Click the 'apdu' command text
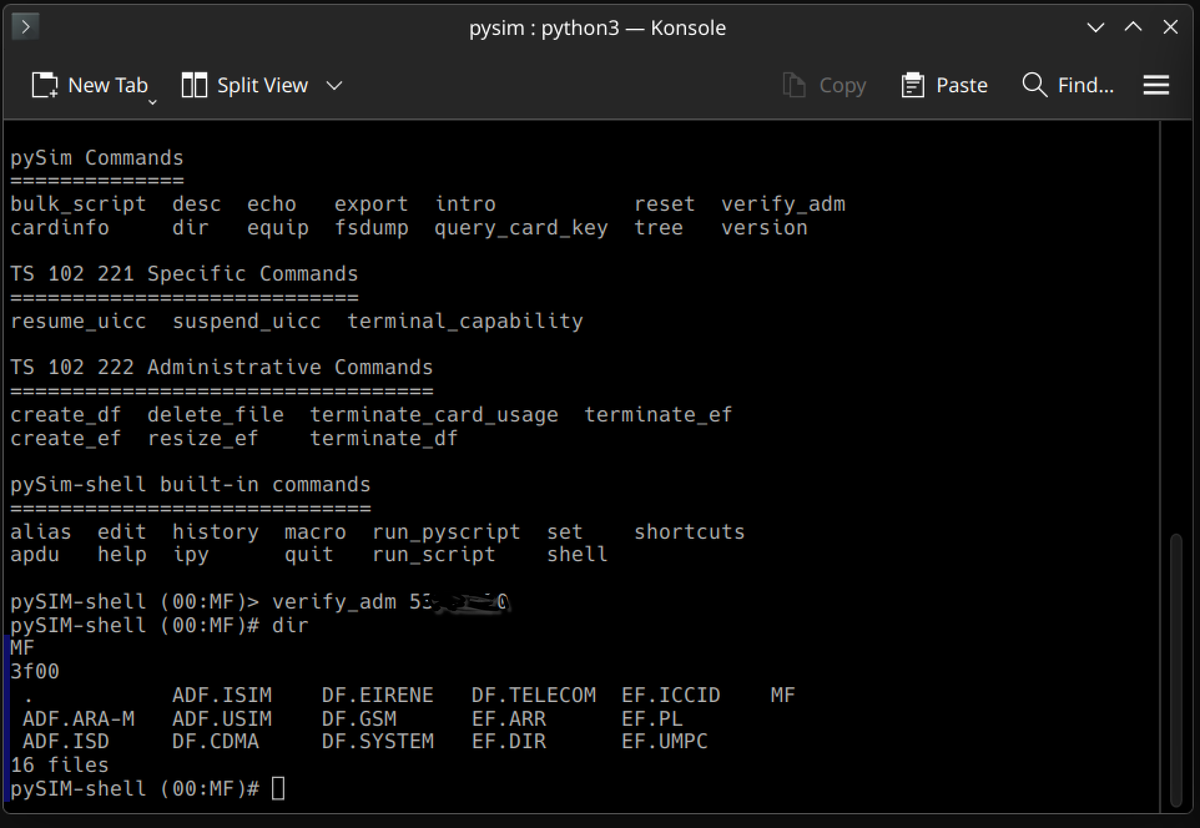 (35, 554)
